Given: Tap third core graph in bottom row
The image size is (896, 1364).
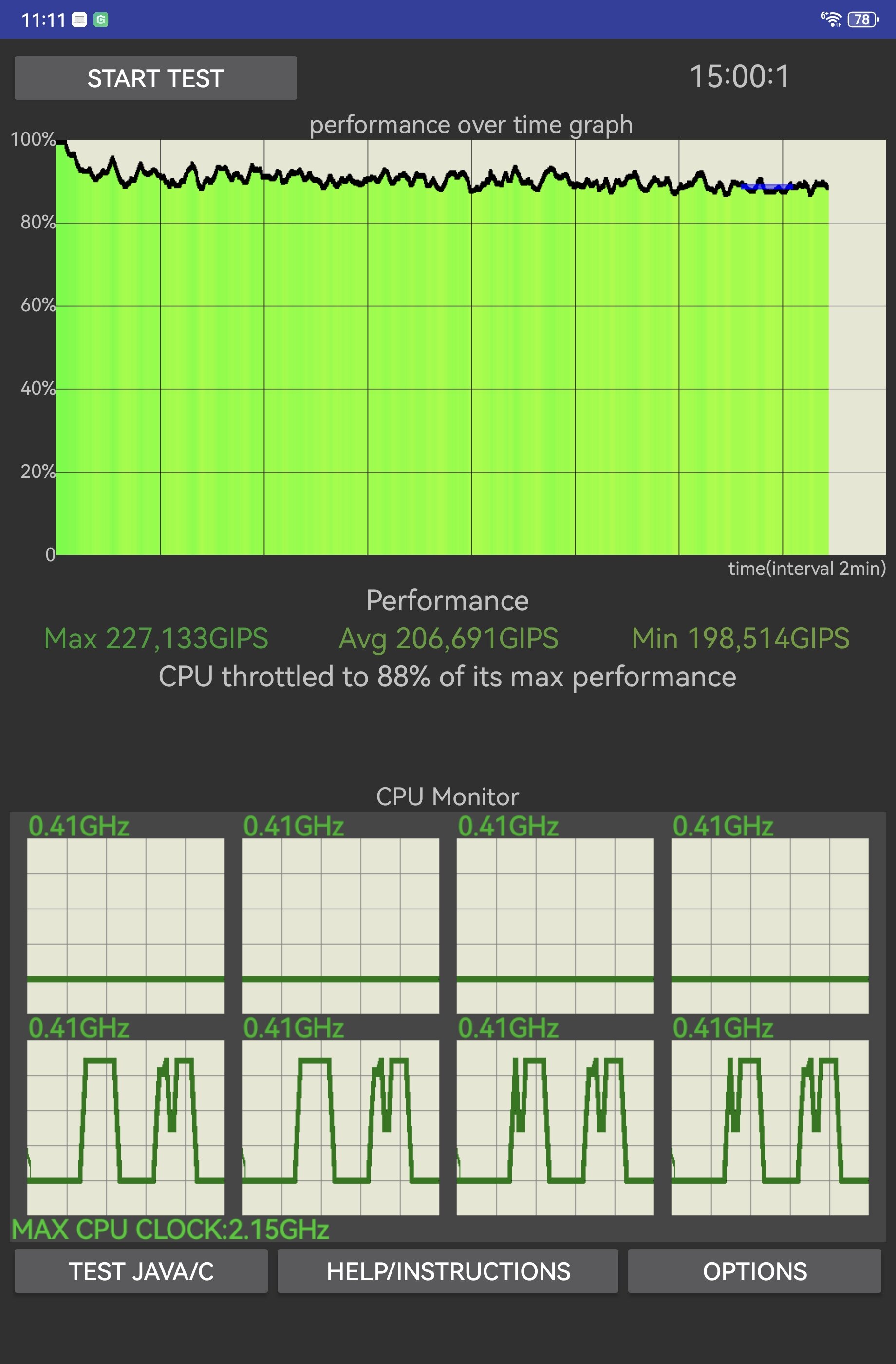Looking at the screenshot, I should [555, 1127].
